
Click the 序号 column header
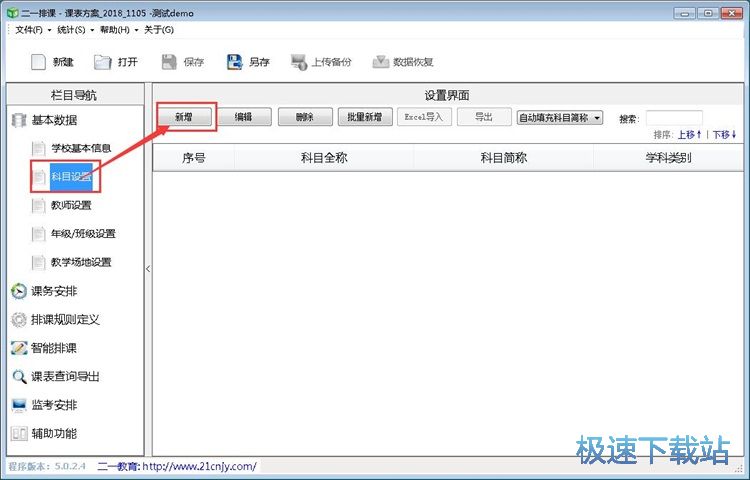194,158
